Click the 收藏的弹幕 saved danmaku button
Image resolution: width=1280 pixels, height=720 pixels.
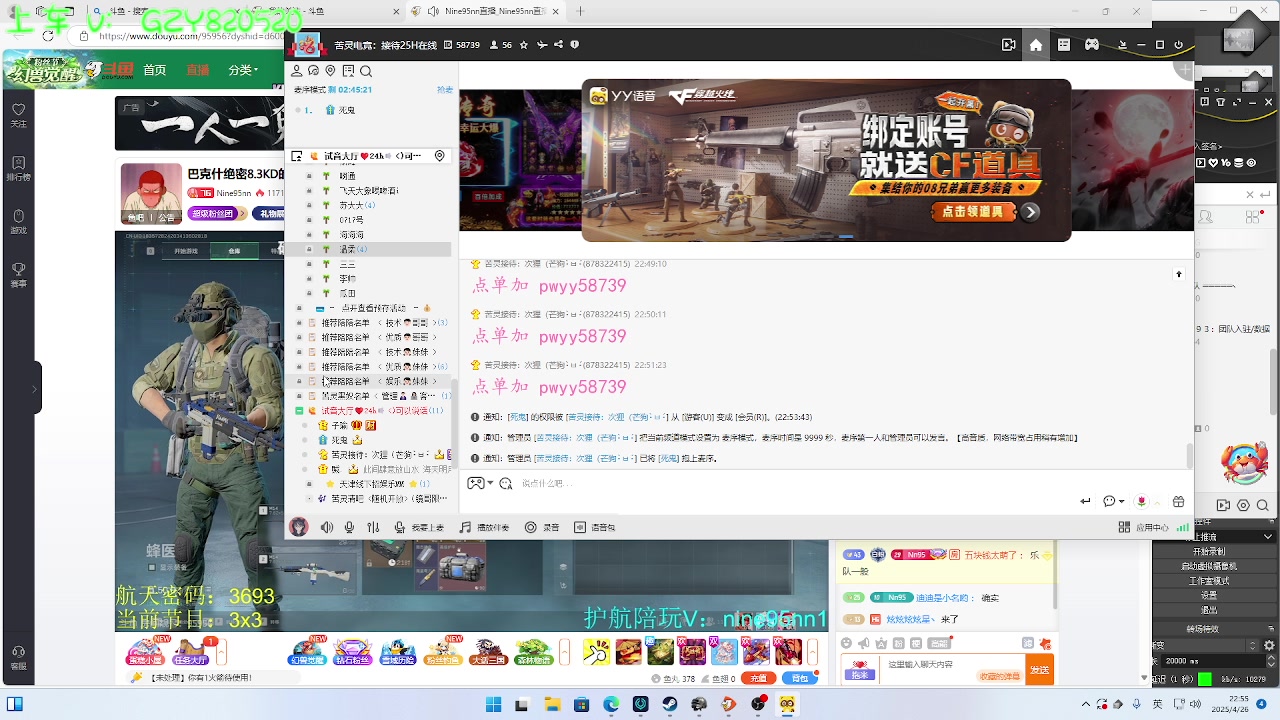pos(999,677)
